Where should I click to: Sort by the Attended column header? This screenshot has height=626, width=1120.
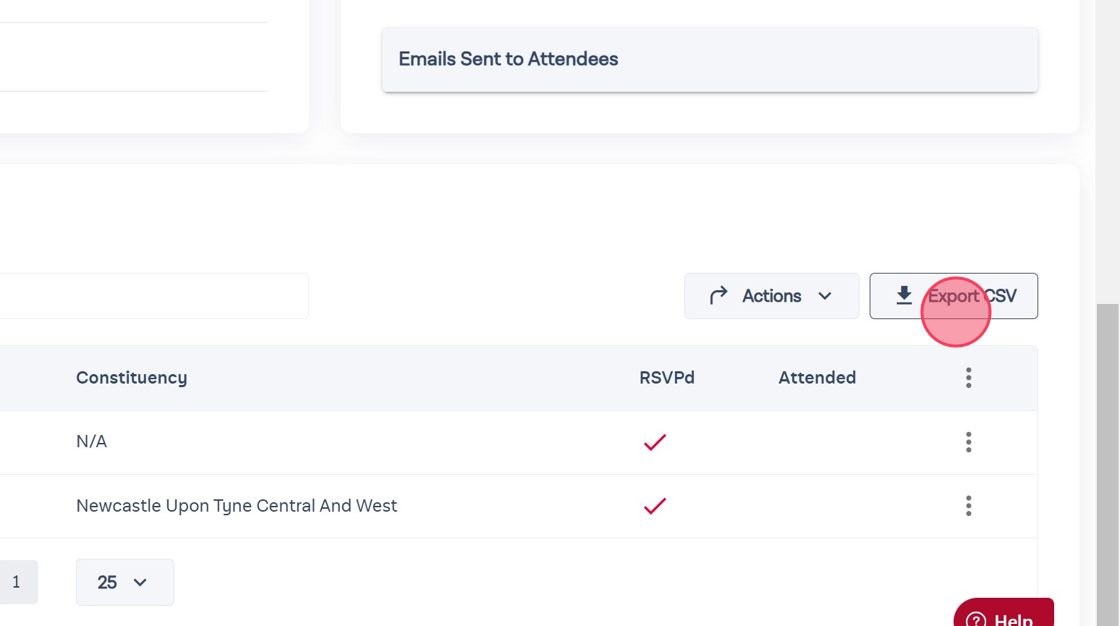[x=816, y=378]
